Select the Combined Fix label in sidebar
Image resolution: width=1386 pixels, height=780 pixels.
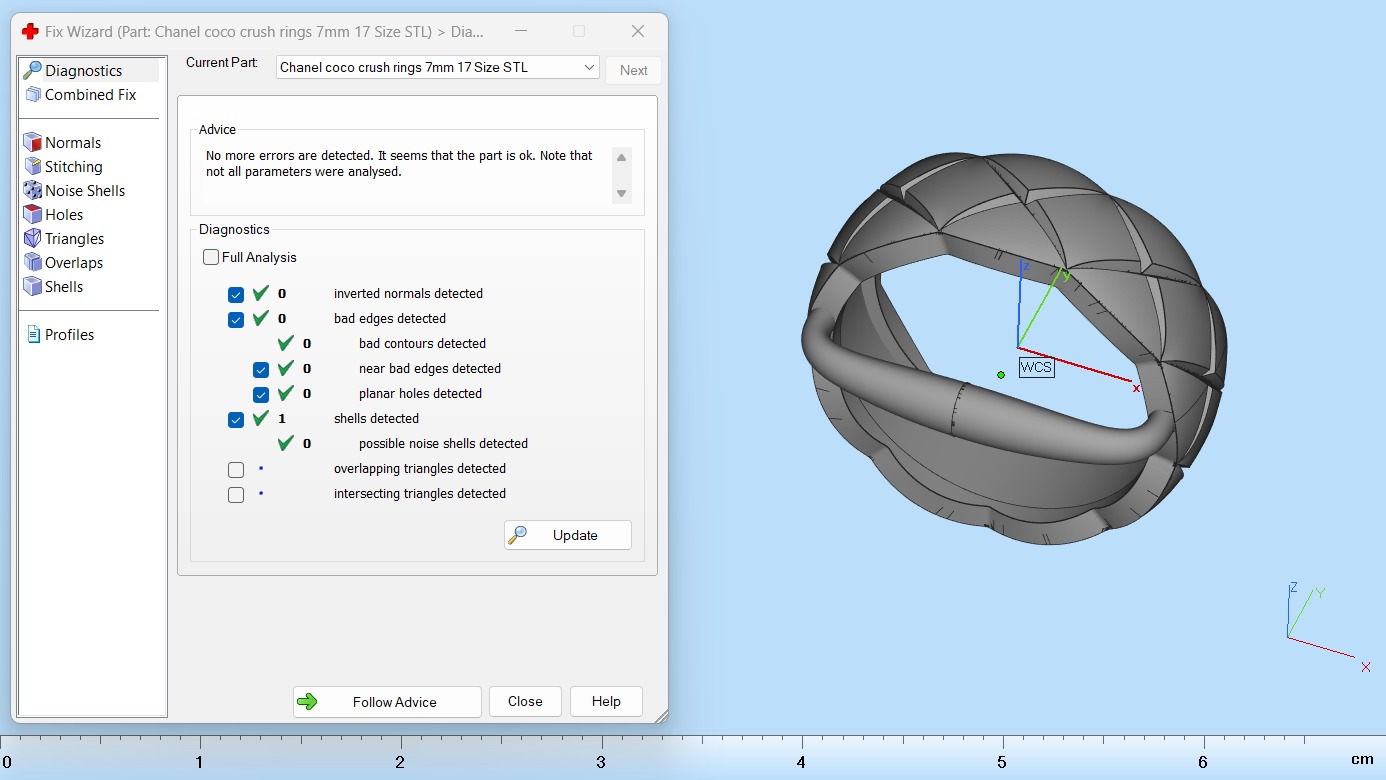91,95
